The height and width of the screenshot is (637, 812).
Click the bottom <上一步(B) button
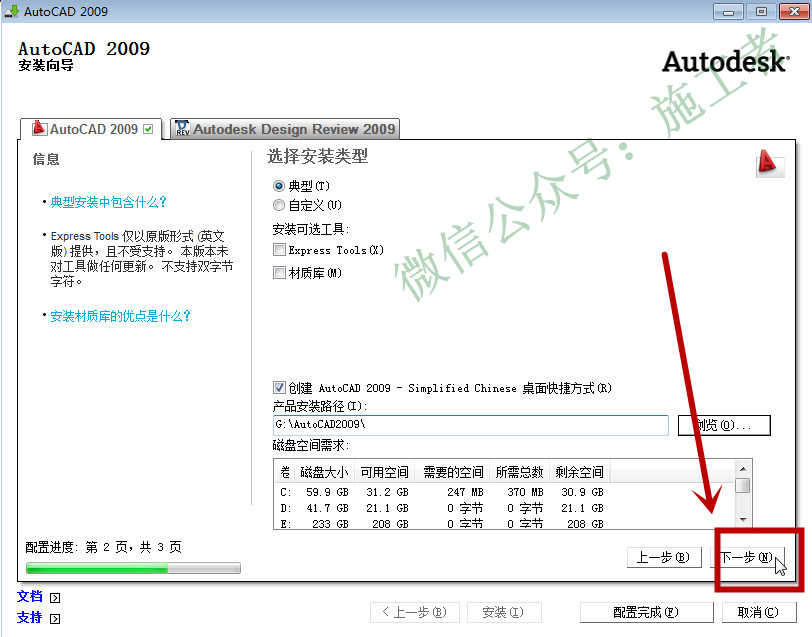coord(414,612)
